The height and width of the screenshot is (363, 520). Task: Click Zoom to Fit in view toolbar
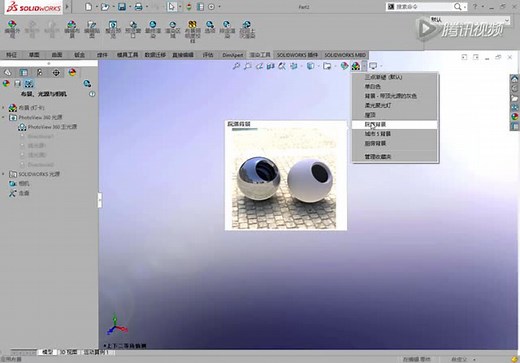236,66
